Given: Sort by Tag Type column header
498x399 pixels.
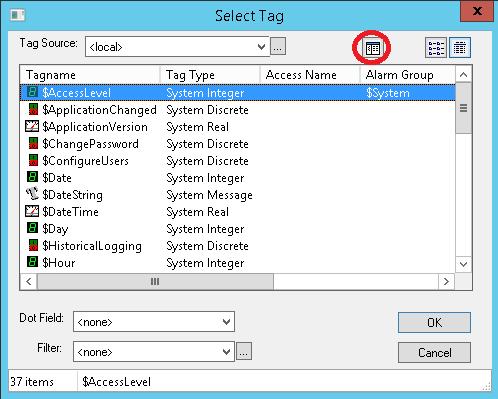Looking at the screenshot, I should 210,75.
